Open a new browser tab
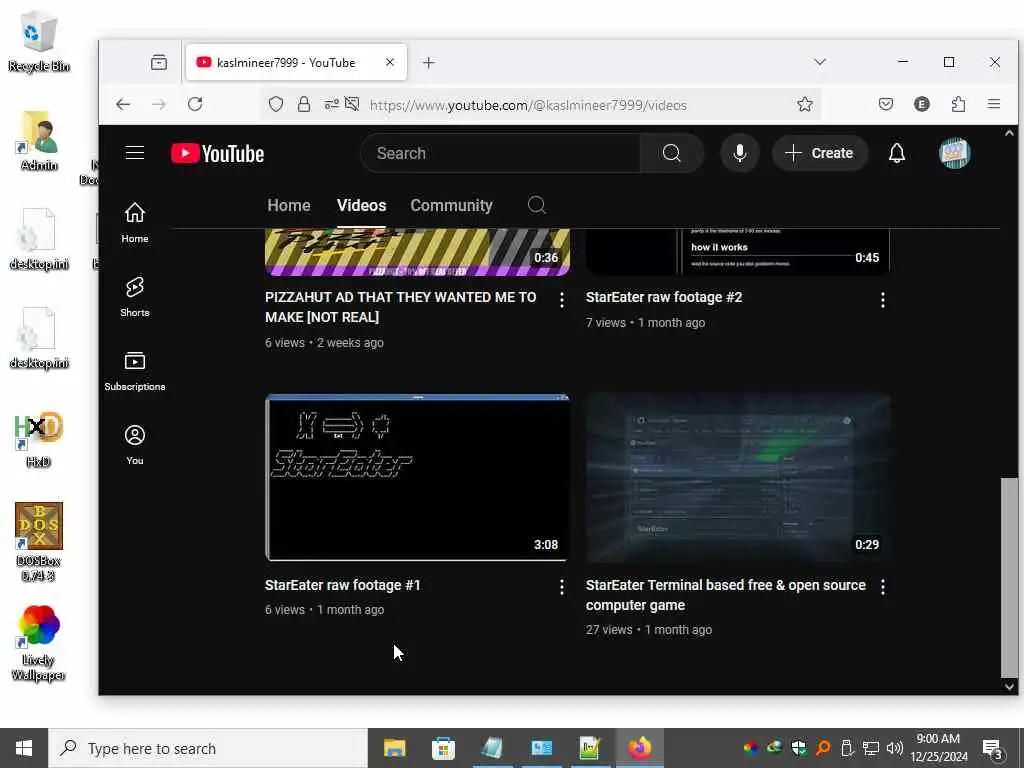The width and height of the screenshot is (1024, 768). 428,63
